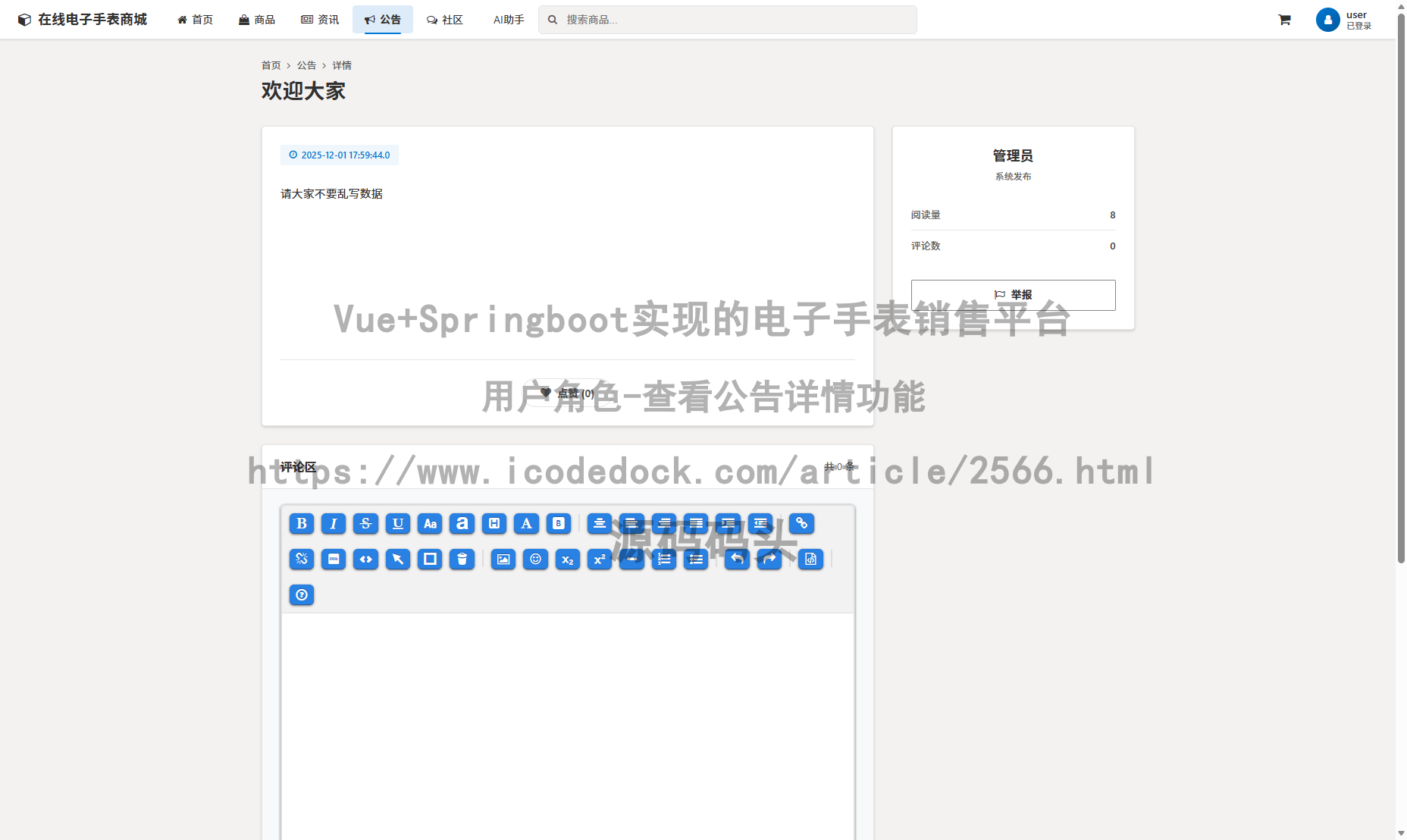Open the emoji picker in the editor
The height and width of the screenshot is (840, 1407).
click(x=535, y=559)
